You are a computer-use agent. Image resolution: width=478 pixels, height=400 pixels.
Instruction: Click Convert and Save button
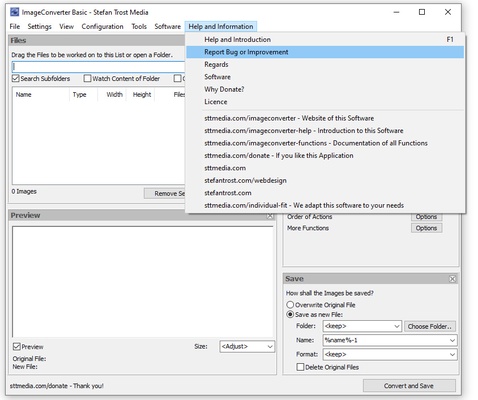[409, 386]
